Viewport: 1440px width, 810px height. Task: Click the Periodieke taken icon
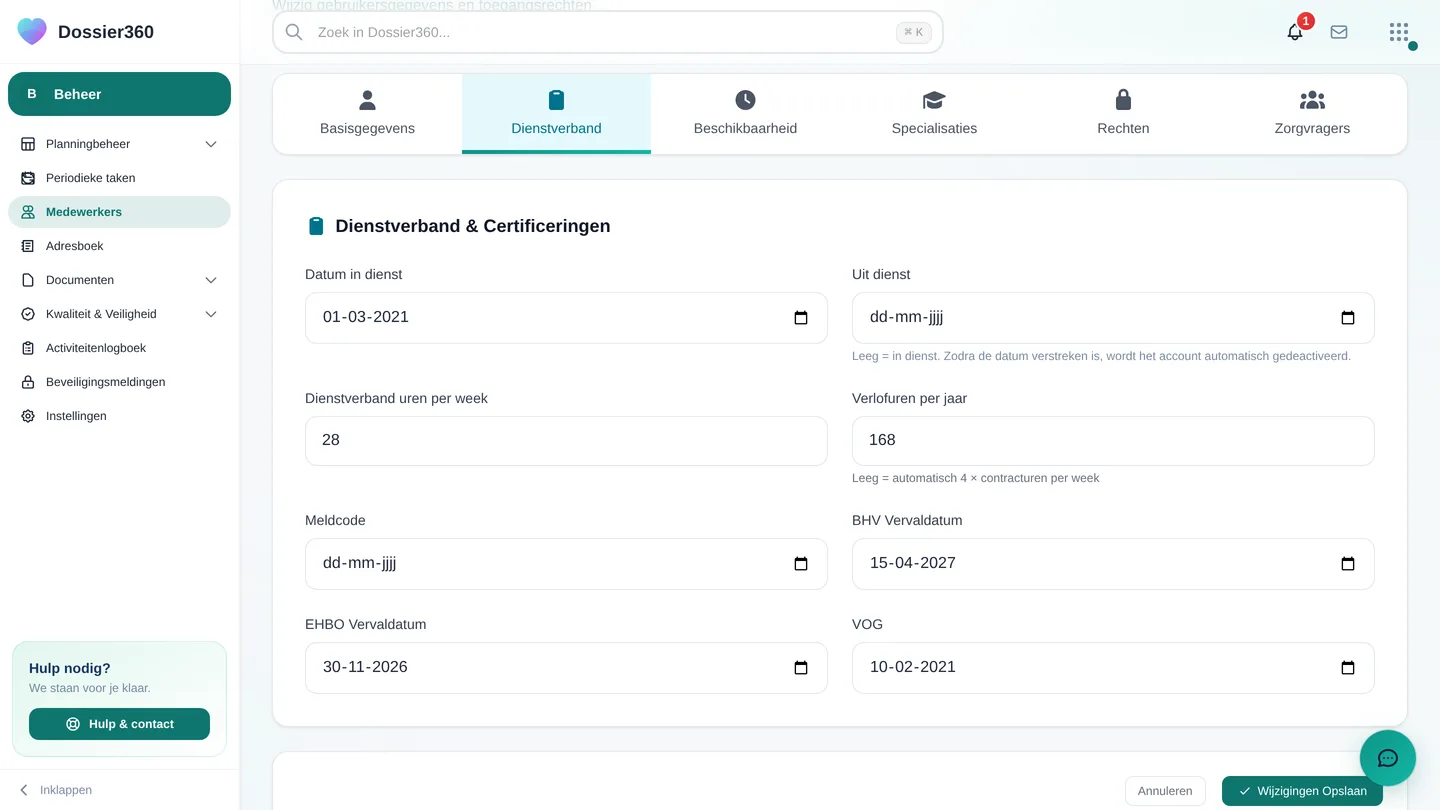coord(28,178)
